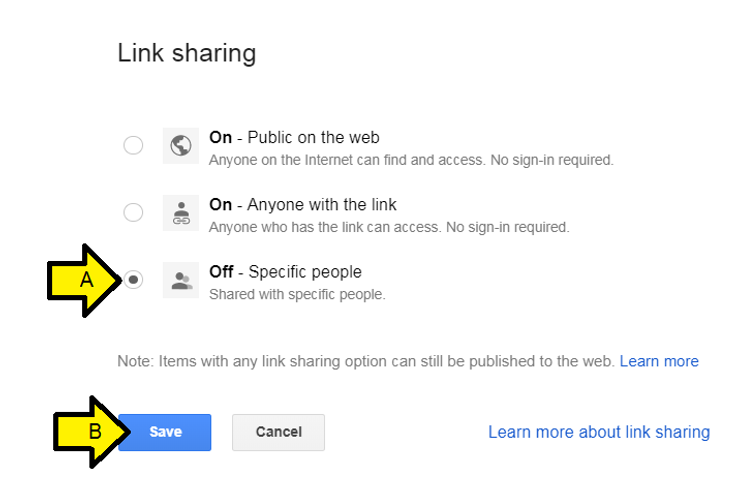Open the Learn more link after the note

tap(659, 361)
